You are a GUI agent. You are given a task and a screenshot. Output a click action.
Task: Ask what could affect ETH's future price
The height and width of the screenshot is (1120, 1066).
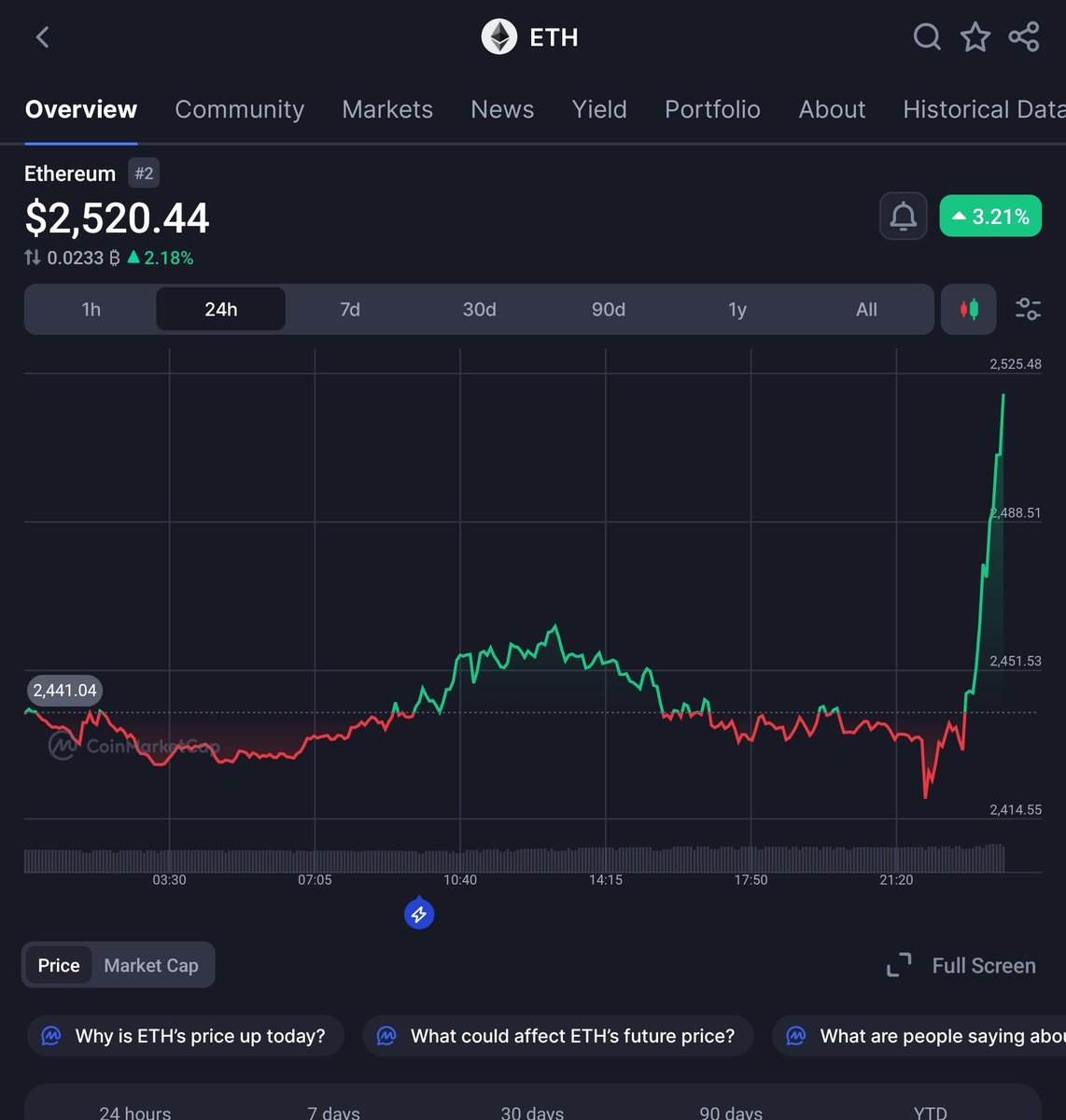pyautogui.click(x=558, y=1036)
